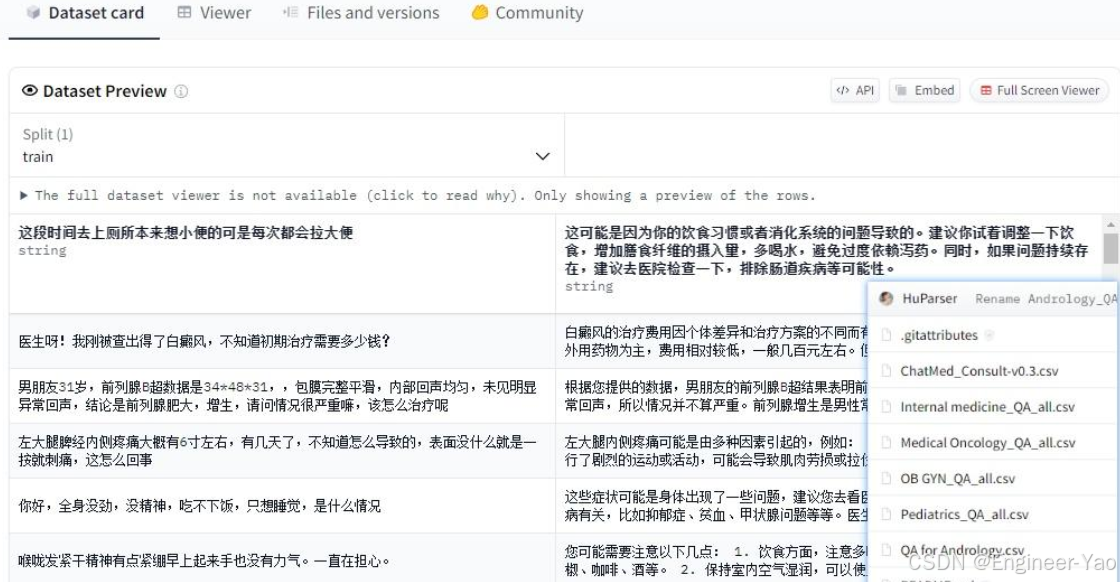This screenshot has width=1120, height=582.
Task: Open Files and versions tab
Action: (x=361, y=13)
